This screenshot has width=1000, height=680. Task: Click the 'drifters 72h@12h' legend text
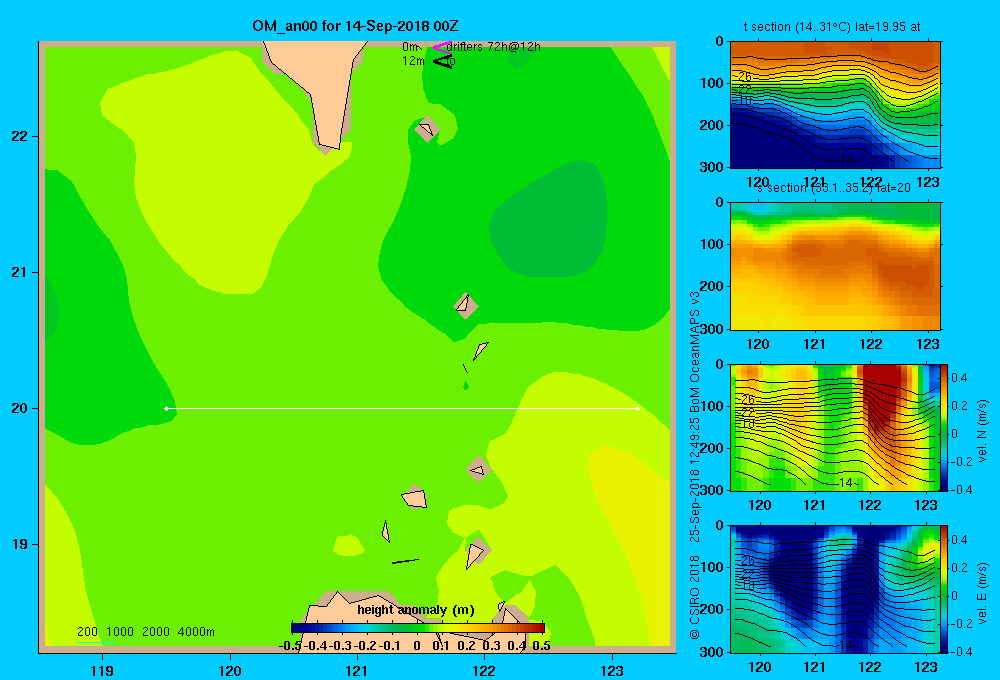click(494, 47)
